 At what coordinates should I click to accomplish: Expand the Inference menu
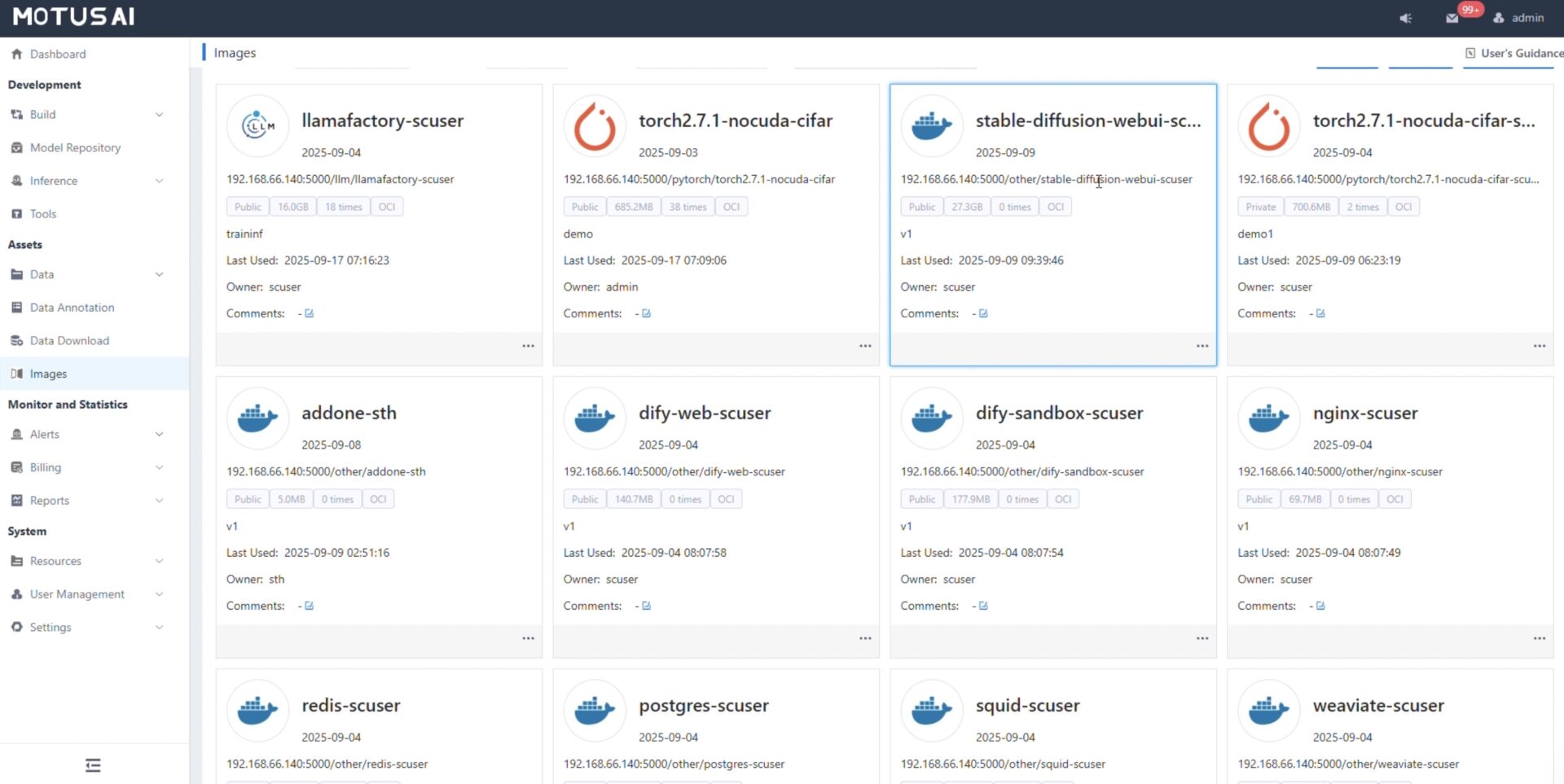159,181
